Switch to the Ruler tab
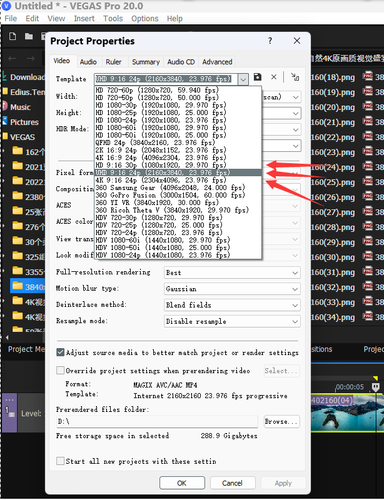The width and height of the screenshot is (384, 500). coord(113,62)
